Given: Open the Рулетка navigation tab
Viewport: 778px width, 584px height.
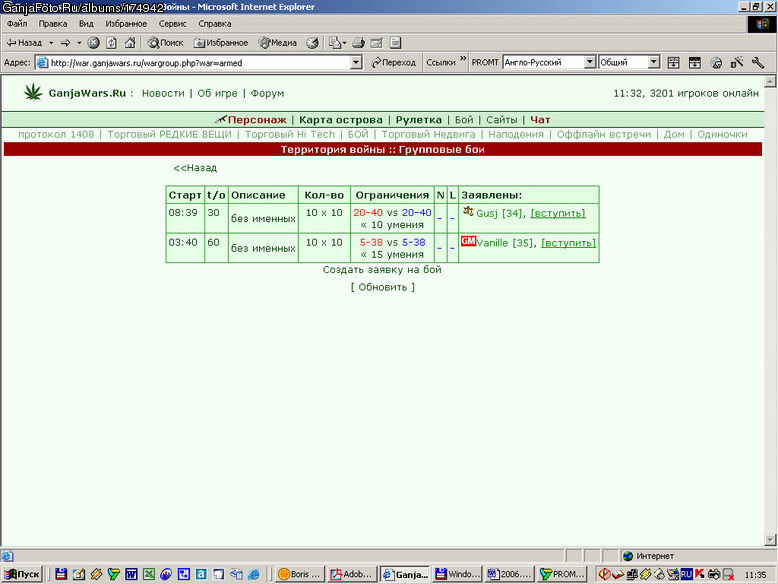Looking at the screenshot, I should [418, 120].
